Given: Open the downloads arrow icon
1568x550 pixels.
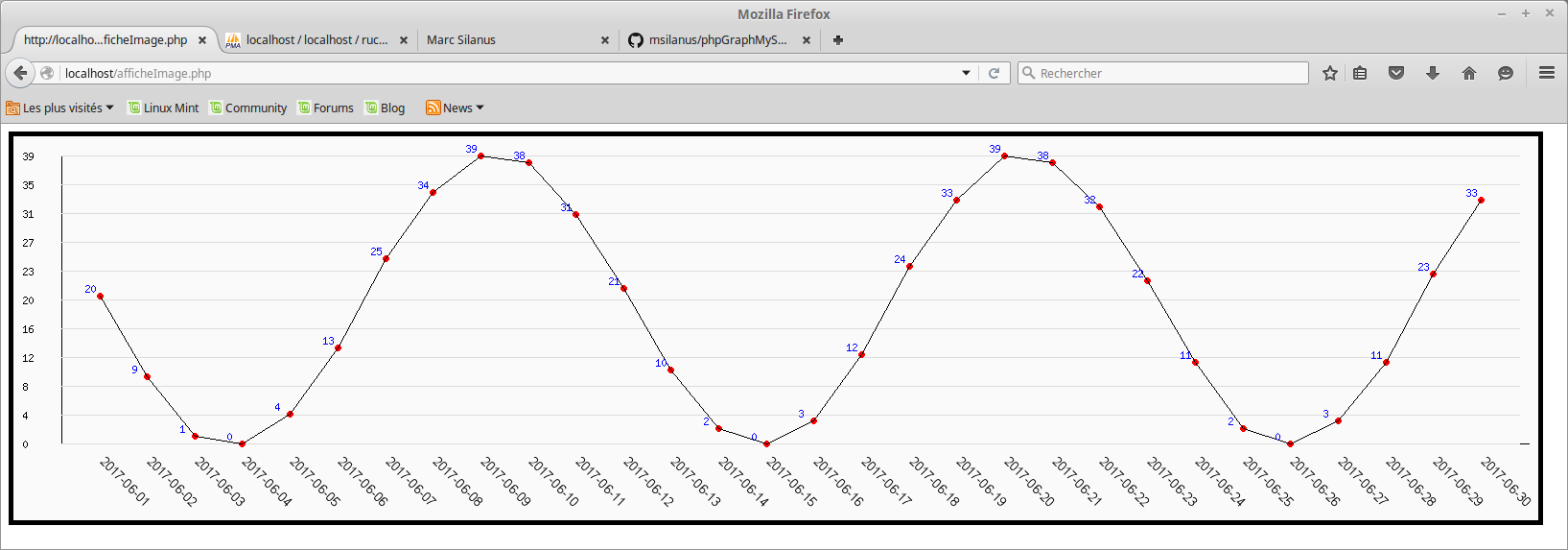Looking at the screenshot, I should point(1433,73).
